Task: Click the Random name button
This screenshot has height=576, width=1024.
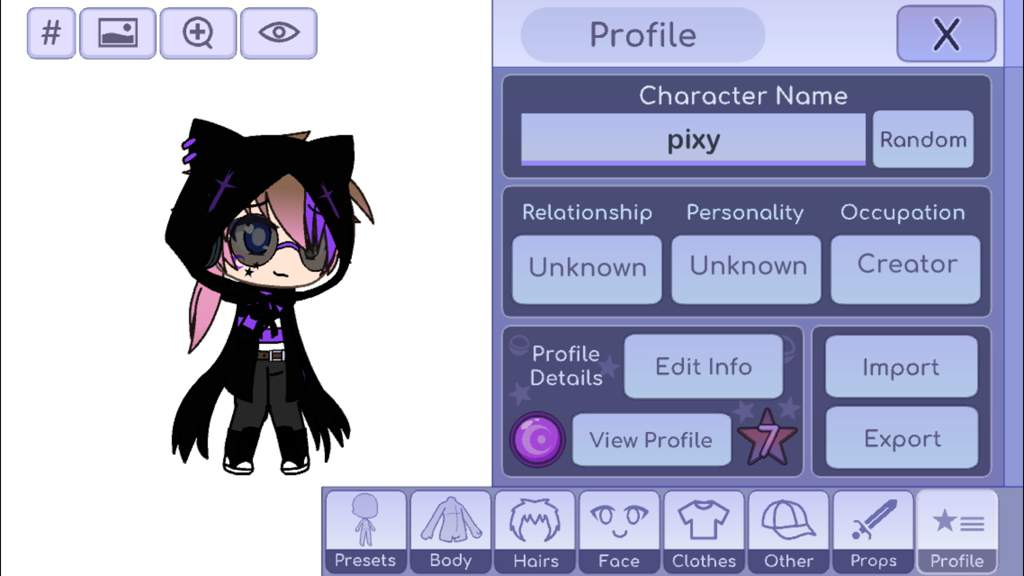Action: [x=923, y=139]
